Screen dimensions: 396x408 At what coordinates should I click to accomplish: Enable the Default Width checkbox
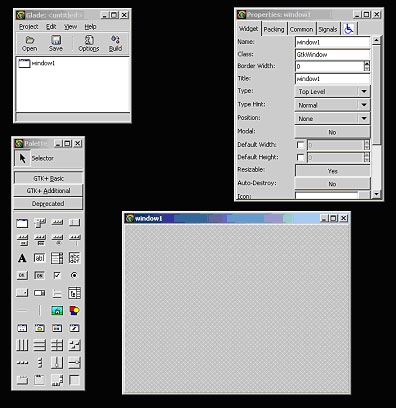click(300, 145)
